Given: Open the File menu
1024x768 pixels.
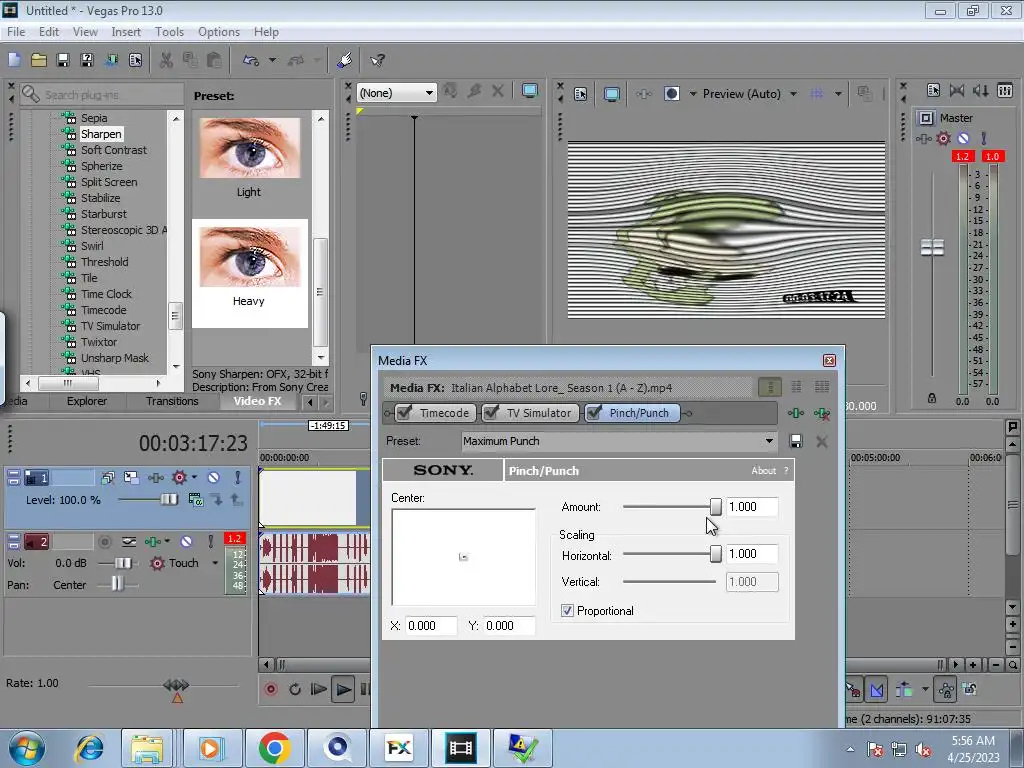Looking at the screenshot, I should pos(16,31).
